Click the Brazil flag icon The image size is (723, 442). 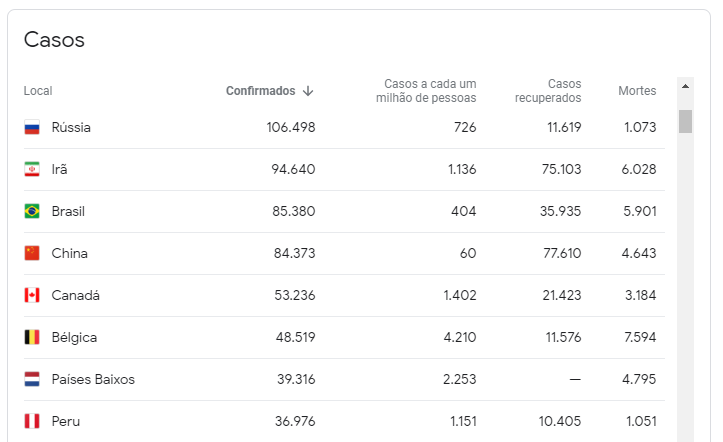[32, 212]
